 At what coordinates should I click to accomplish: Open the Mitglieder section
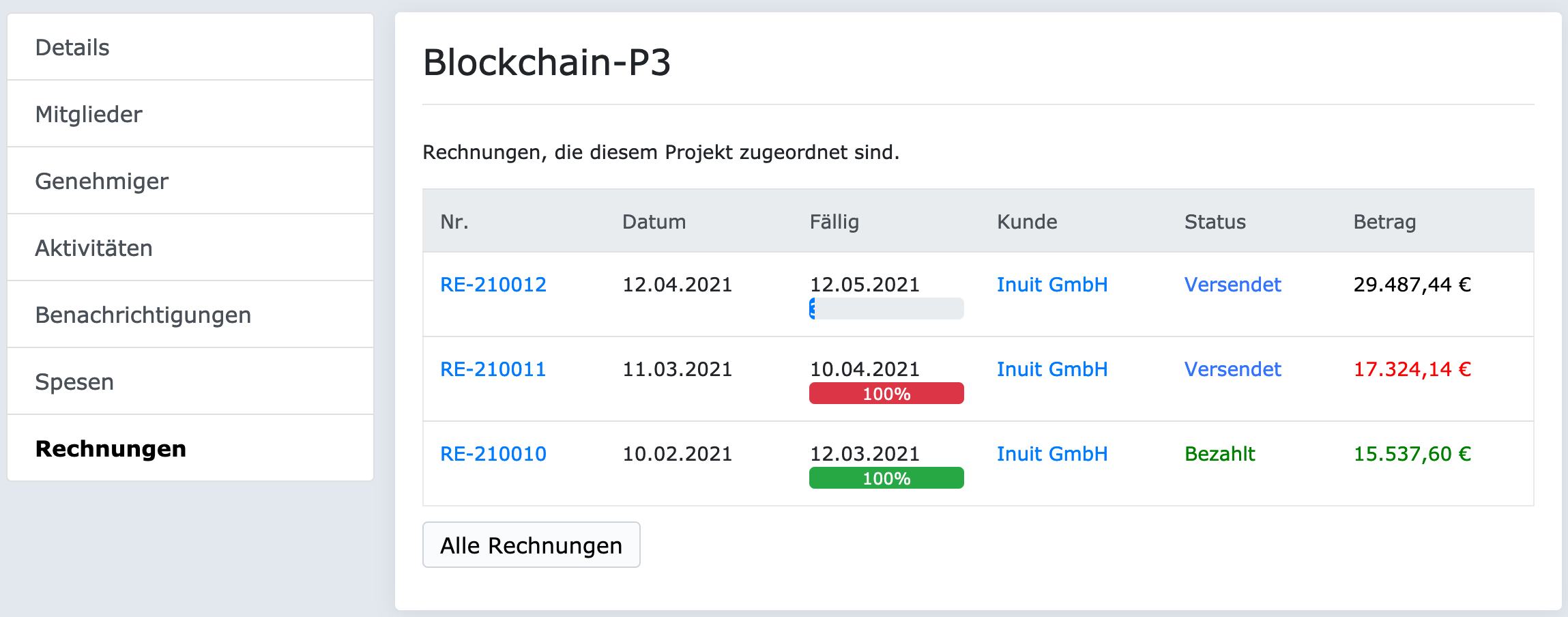(x=88, y=114)
